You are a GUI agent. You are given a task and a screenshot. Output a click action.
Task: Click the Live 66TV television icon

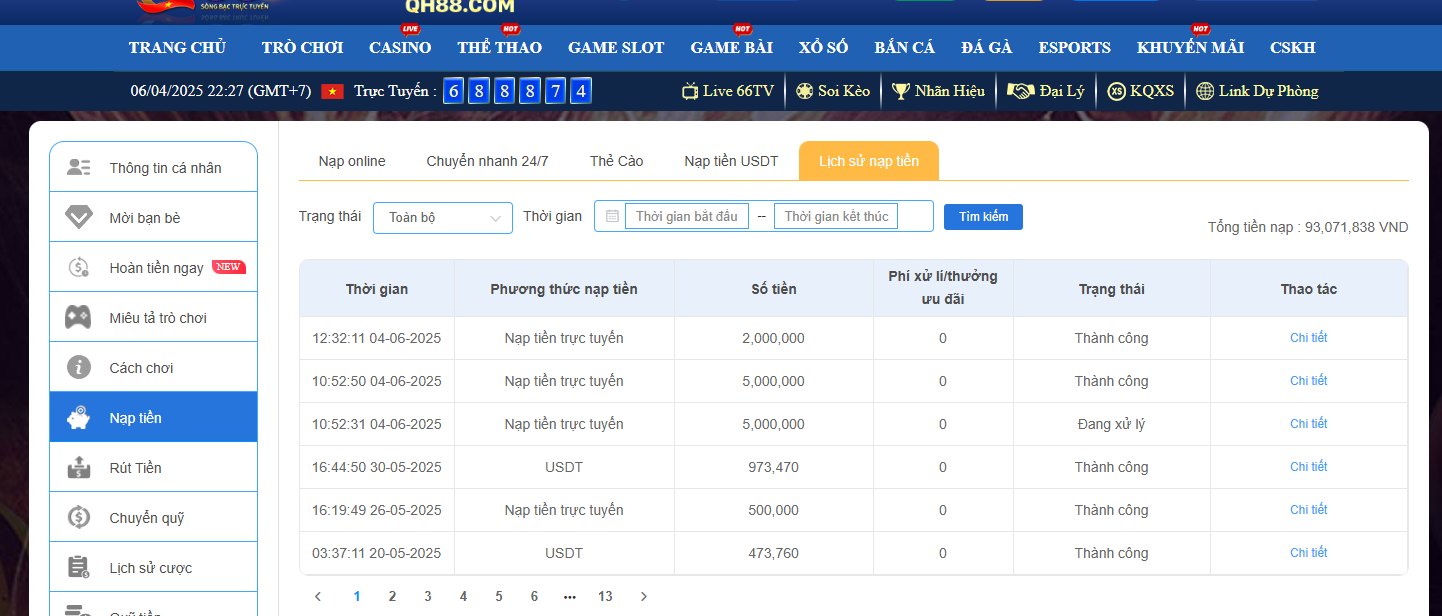(690, 91)
